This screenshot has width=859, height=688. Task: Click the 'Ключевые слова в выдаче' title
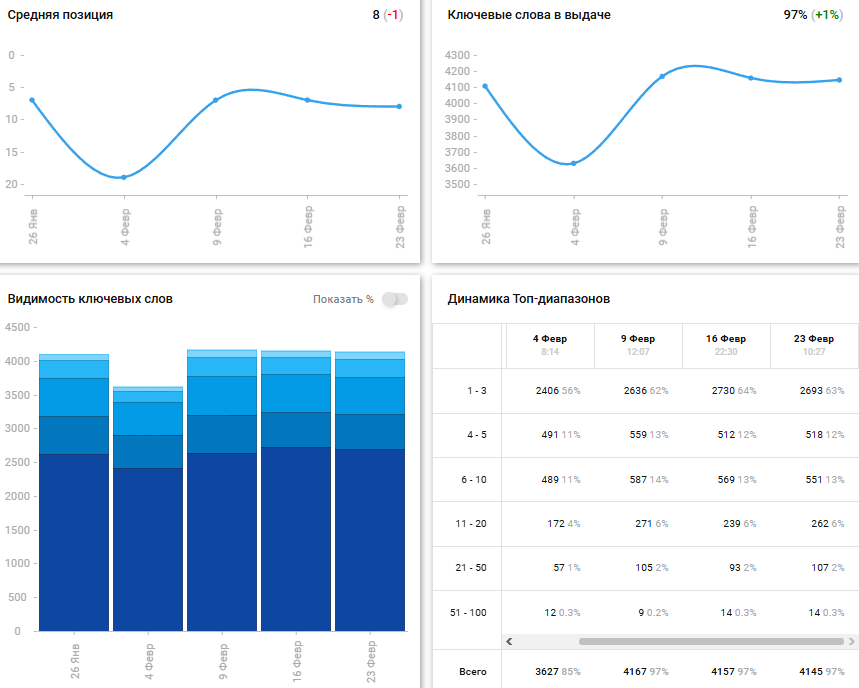point(529,15)
